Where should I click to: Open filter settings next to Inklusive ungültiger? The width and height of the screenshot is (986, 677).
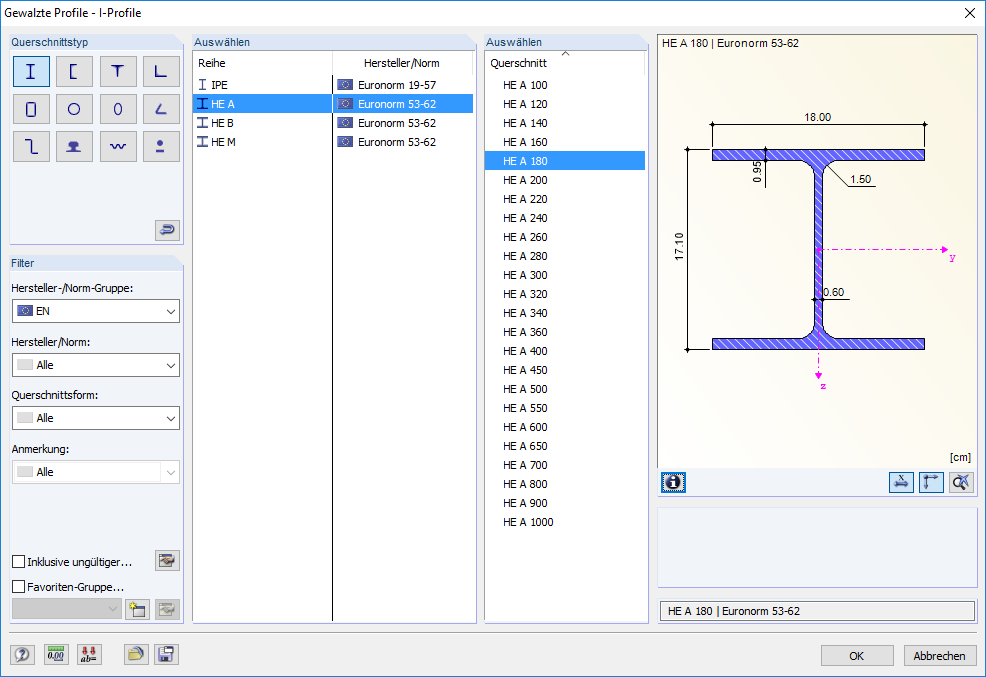point(167,561)
